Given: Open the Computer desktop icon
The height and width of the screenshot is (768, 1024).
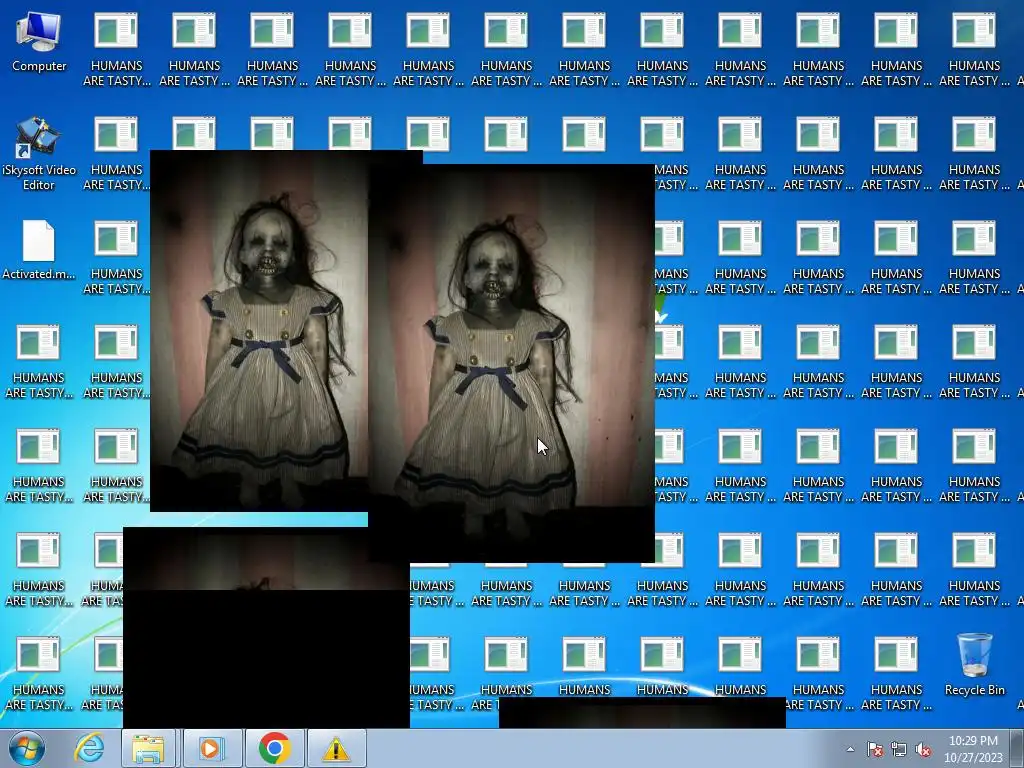Looking at the screenshot, I should pos(39,42).
